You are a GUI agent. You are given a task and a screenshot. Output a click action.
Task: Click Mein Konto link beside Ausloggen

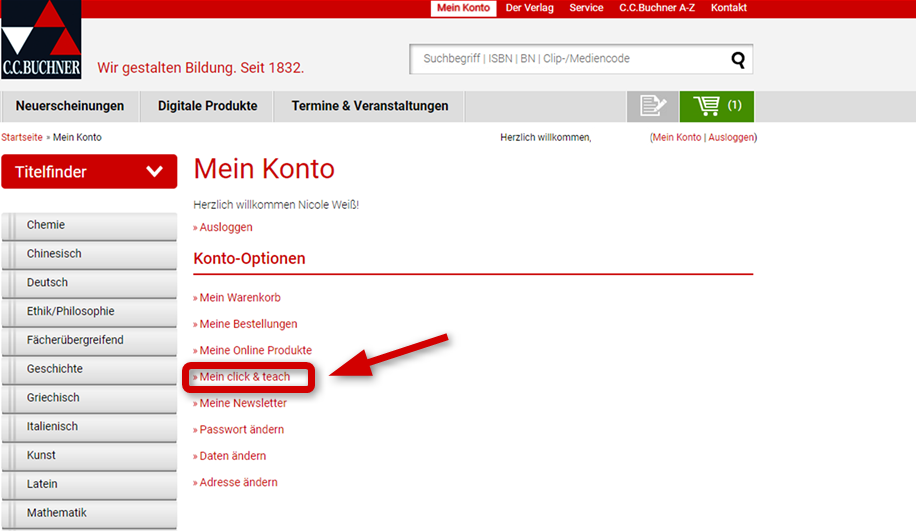pos(676,137)
